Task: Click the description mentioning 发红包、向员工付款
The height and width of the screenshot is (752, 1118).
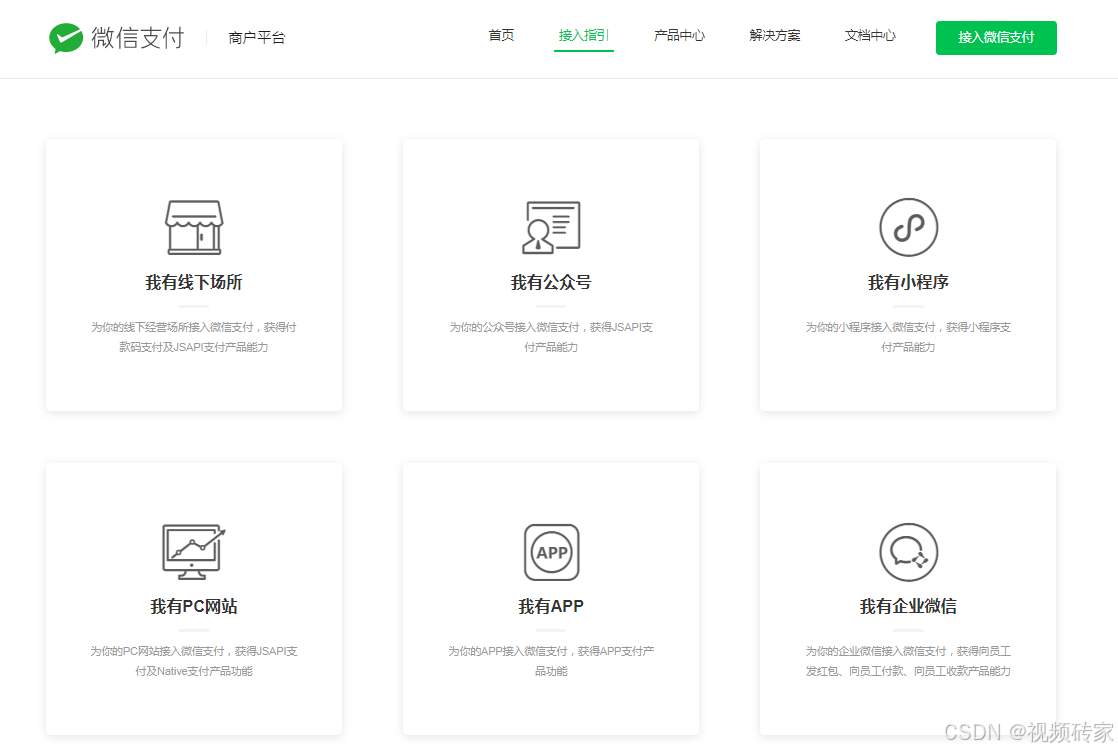Action: pyautogui.click(x=908, y=661)
